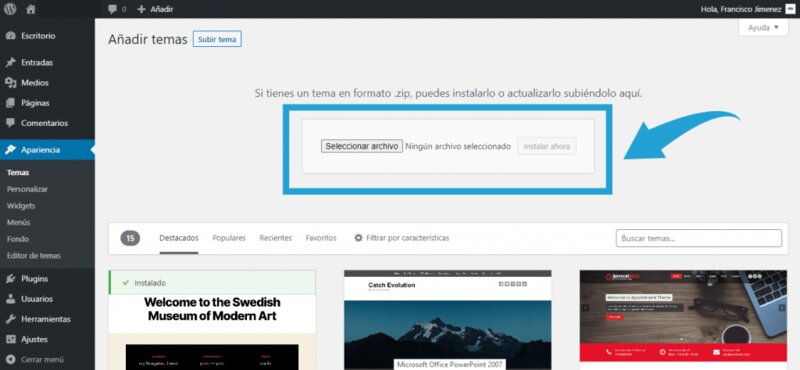Switch to Destacados tab

click(179, 238)
